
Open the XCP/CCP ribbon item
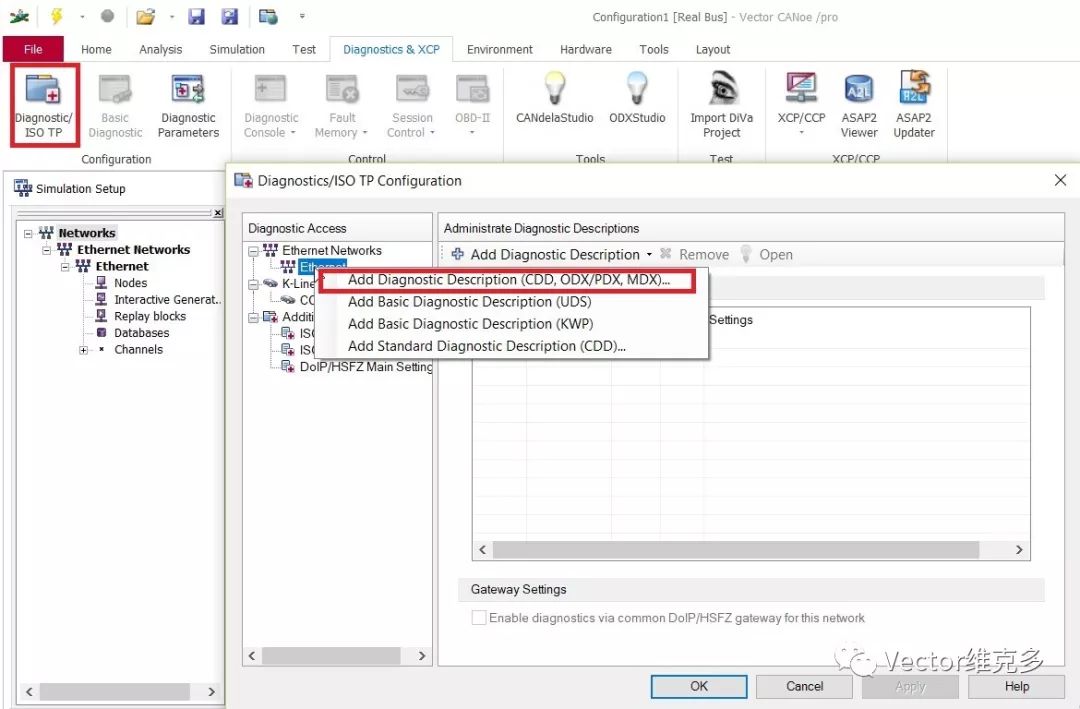801,102
